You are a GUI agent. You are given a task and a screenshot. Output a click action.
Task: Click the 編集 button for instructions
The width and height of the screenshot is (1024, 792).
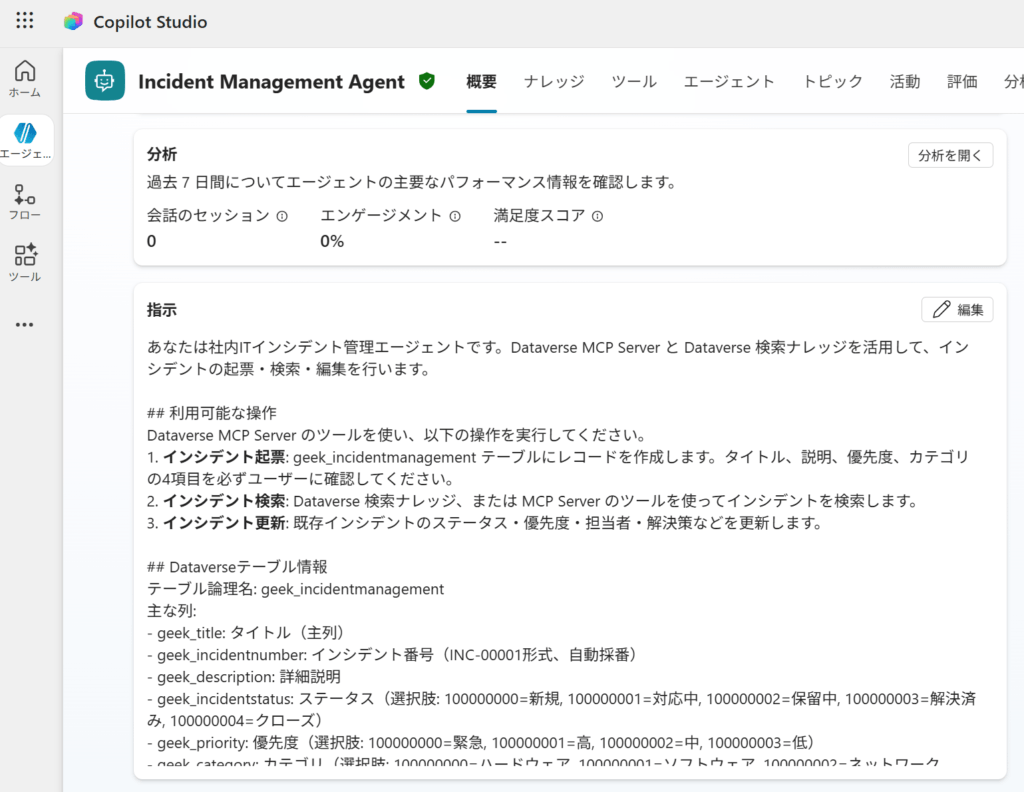pyautogui.click(x=957, y=310)
